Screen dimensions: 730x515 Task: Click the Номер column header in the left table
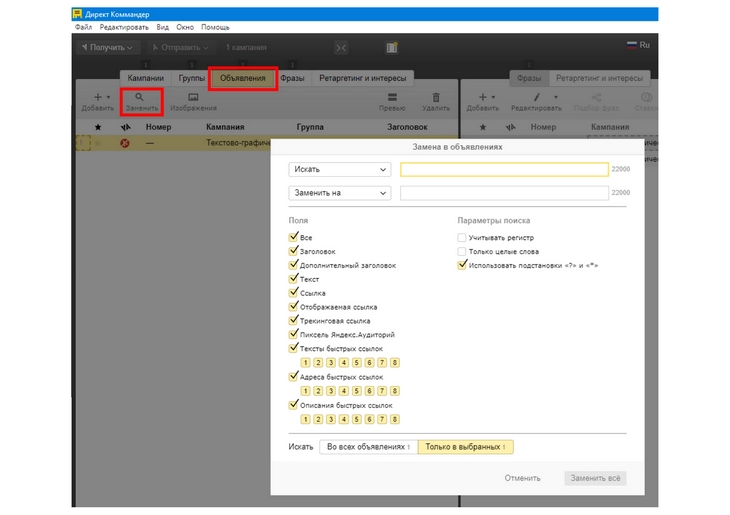(158, 127)
